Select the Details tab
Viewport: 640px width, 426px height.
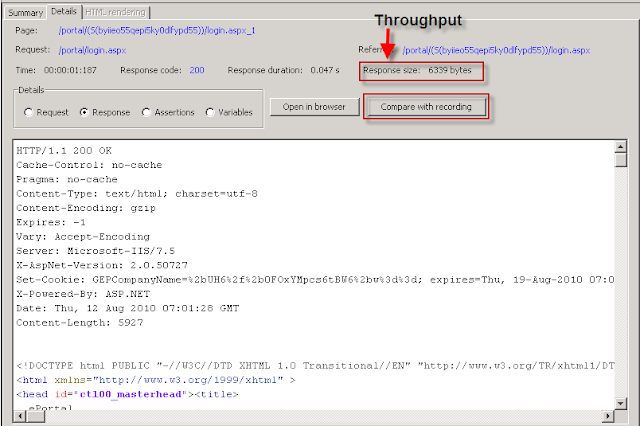tap(64, 11)
